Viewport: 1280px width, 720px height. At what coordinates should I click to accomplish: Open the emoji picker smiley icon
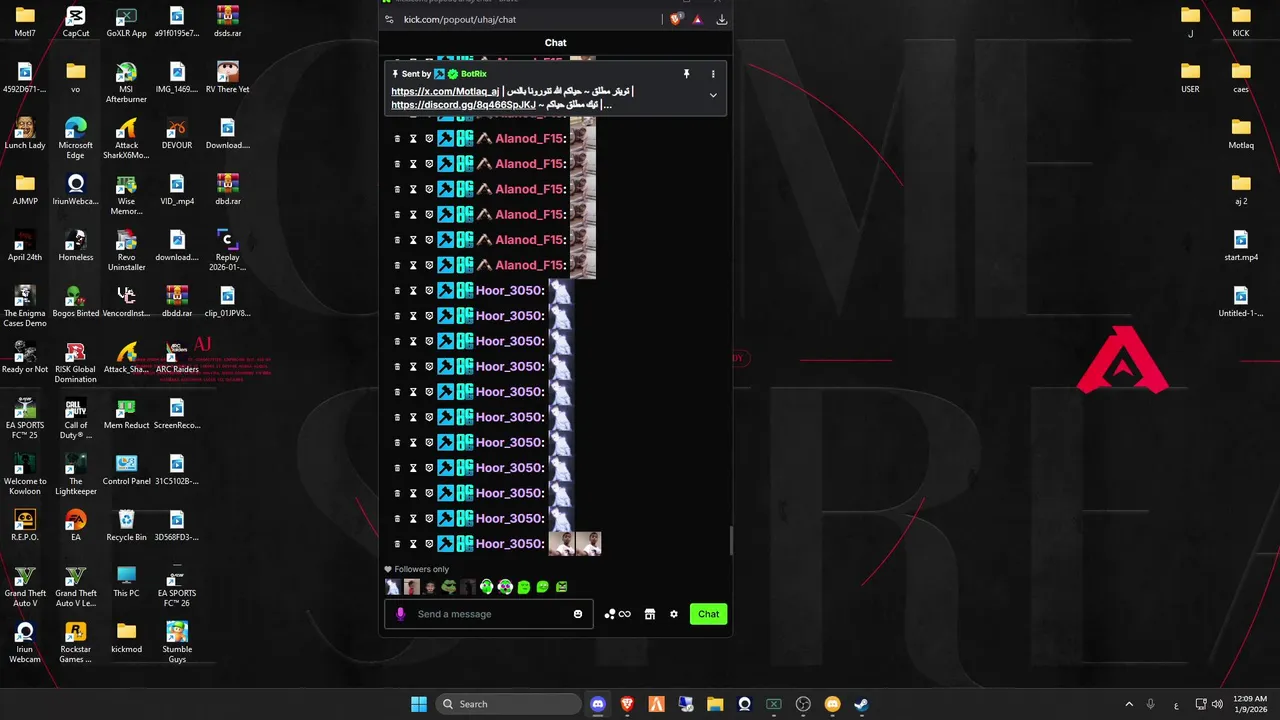(578, 614)
